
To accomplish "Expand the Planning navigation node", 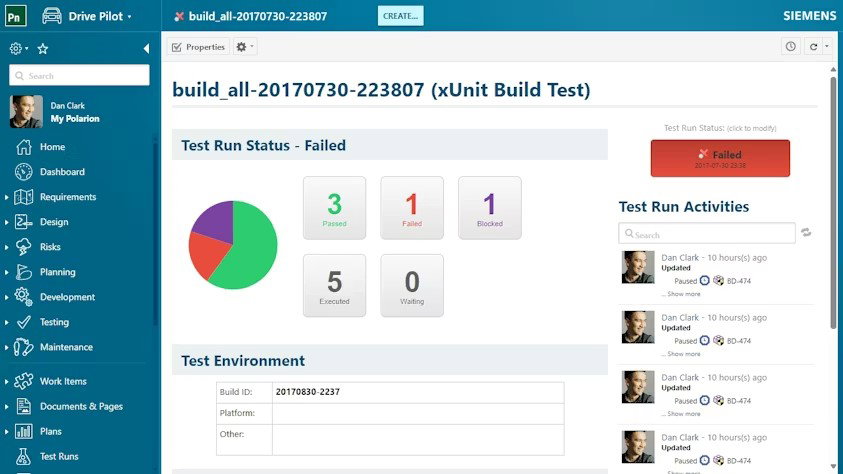I will (x=6, y=272).
